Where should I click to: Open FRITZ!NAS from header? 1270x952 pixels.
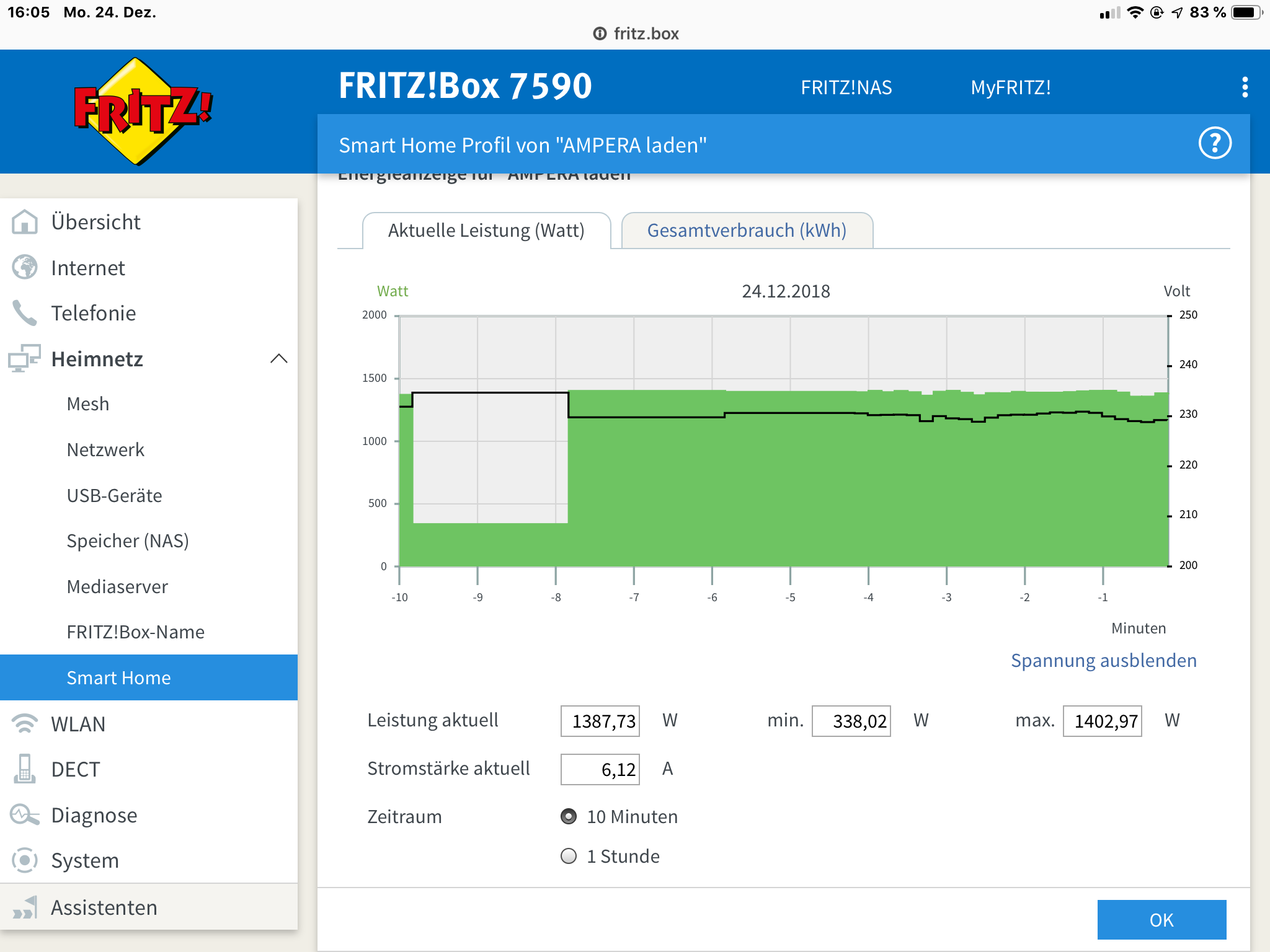click(846, 87)
